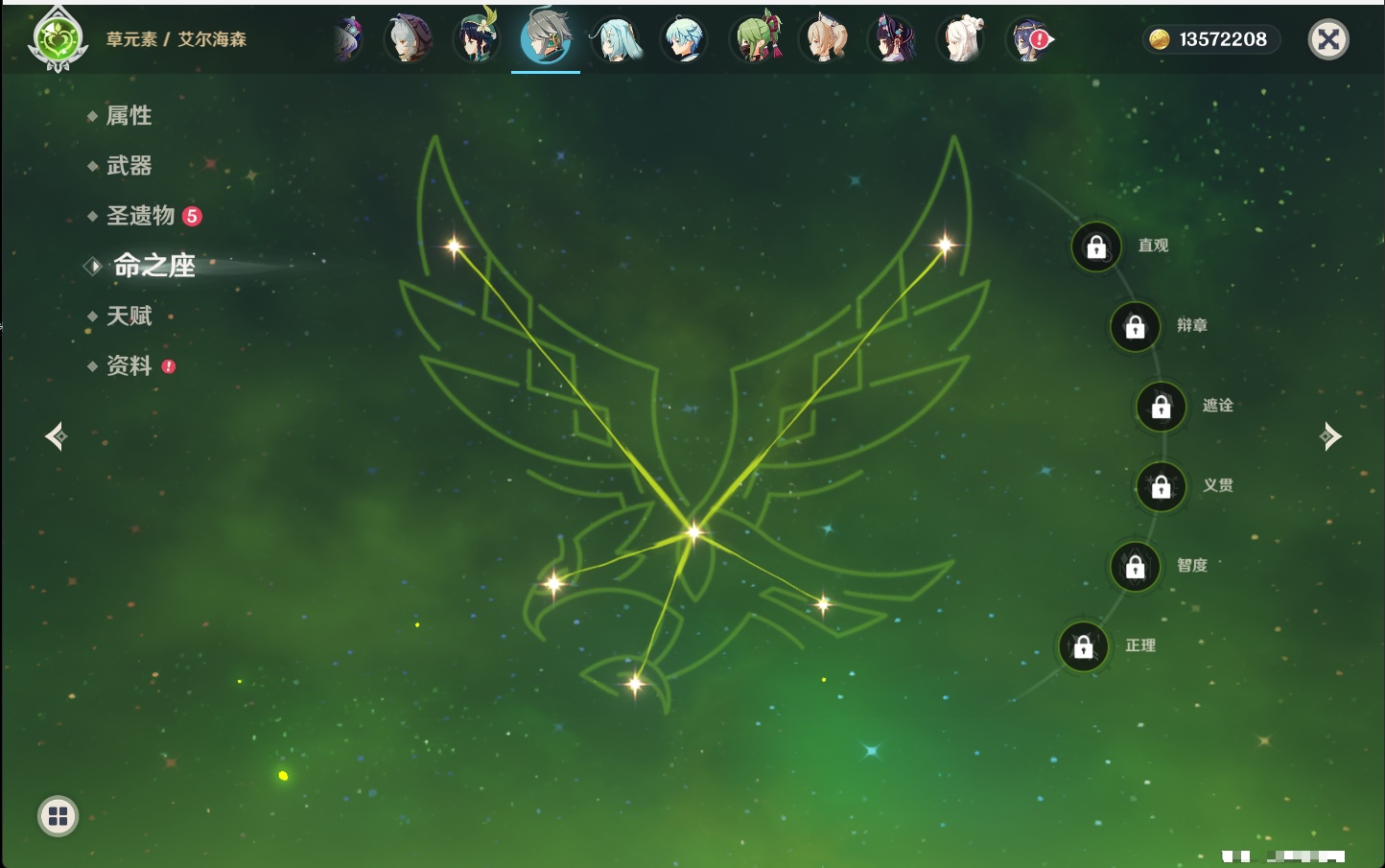Select the lock icon beside 智度
The width and height of the screenshot is (1385, 868).
click(x=1135, y=566)
